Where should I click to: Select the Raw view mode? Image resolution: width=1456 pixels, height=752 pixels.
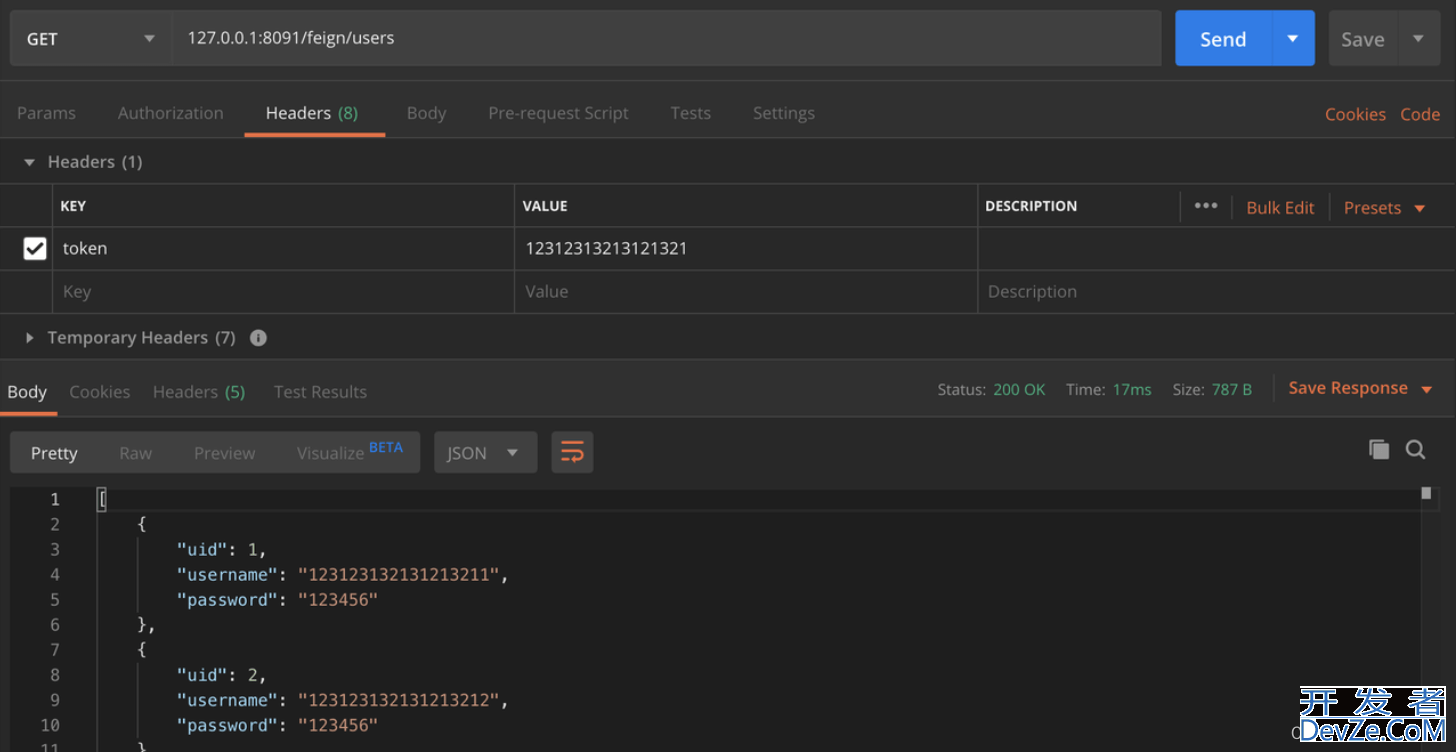(135, 453)
